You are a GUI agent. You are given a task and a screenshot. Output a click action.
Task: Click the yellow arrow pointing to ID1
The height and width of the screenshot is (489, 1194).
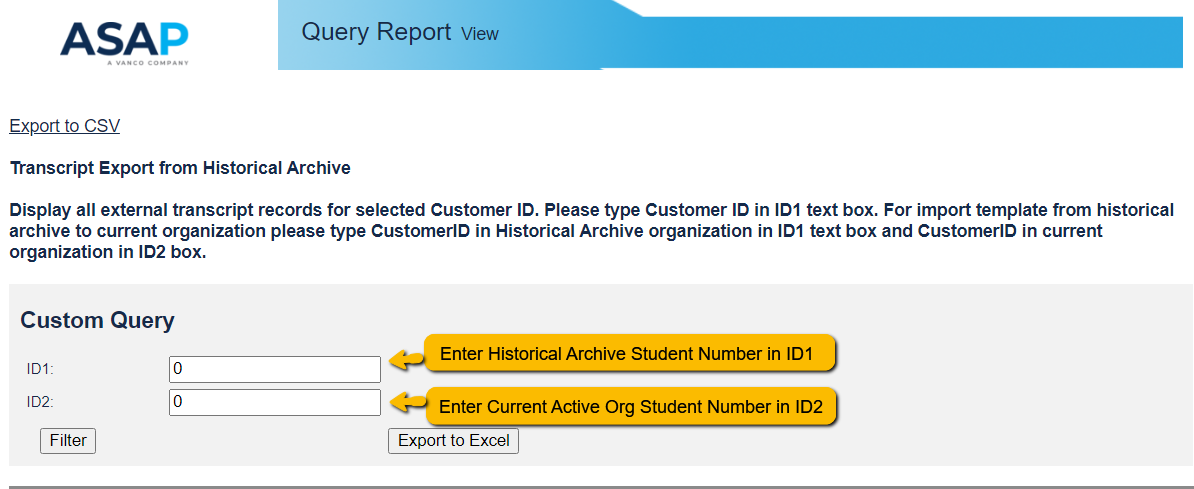pyautogui.click(x=405, y=359)
